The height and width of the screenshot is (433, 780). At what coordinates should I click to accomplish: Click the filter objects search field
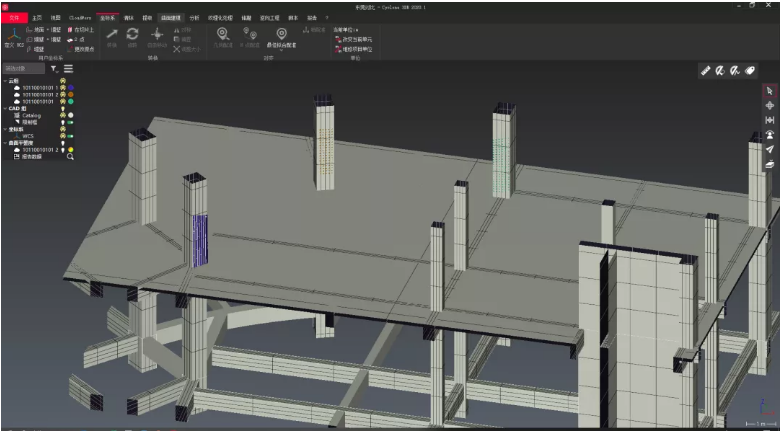[x=24, y=69]
